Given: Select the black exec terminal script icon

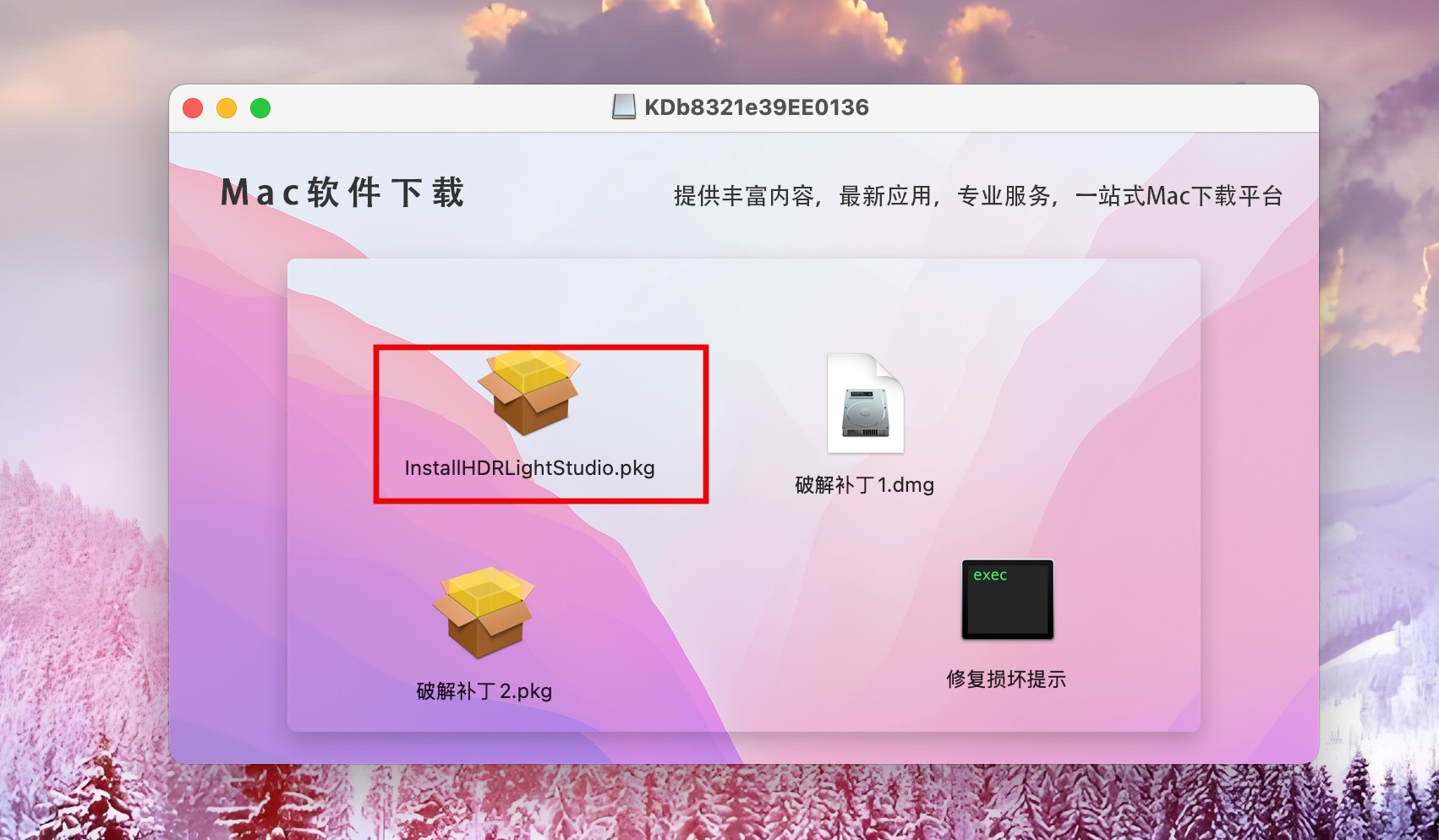Looking at the screenshot, I should point(1007,599).
